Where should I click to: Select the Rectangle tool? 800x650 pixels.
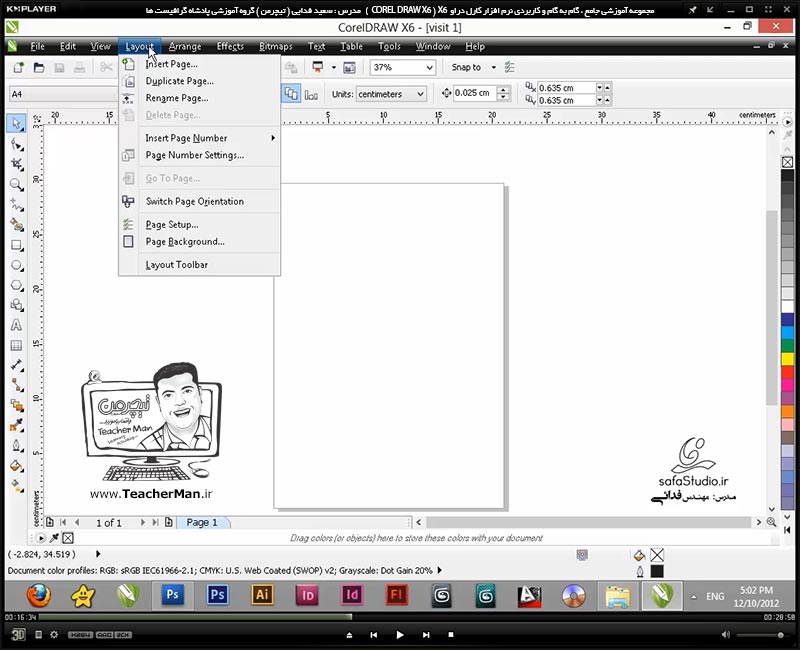pyautogui.click(x=16, y=245)
